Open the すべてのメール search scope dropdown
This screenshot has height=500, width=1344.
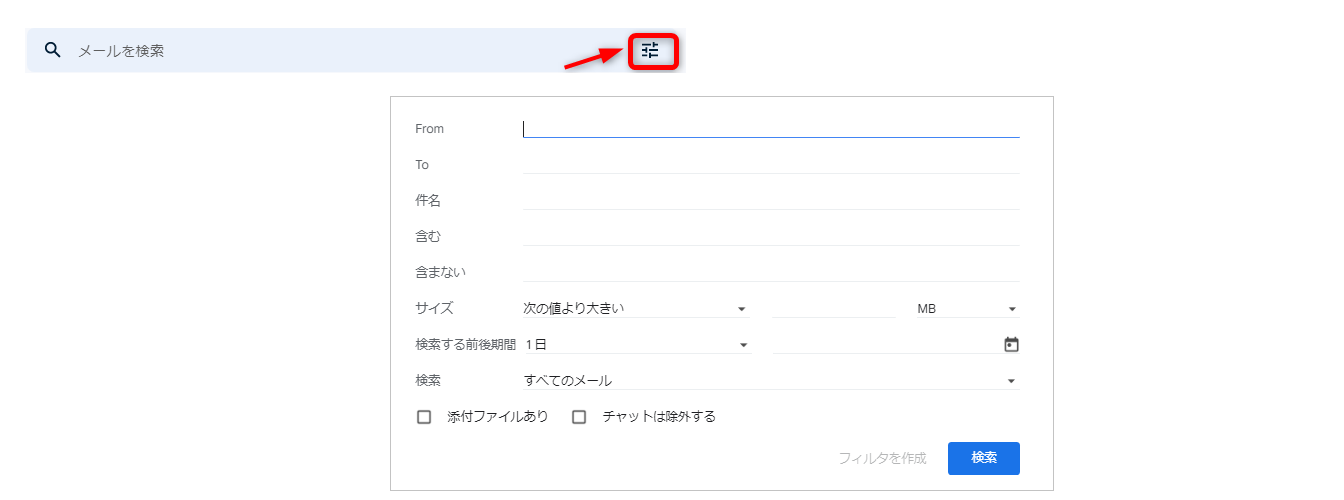(770, 381)
